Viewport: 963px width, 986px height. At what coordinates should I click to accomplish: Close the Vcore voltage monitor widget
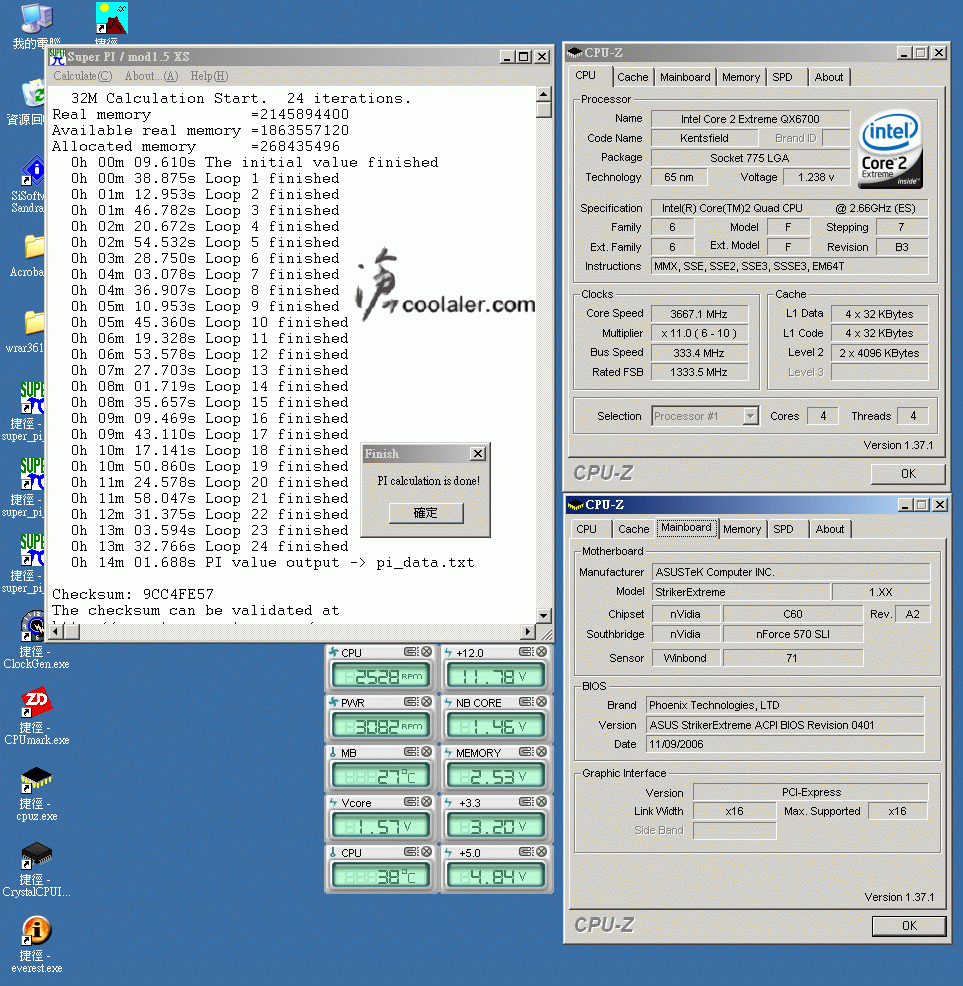[426, 802]
